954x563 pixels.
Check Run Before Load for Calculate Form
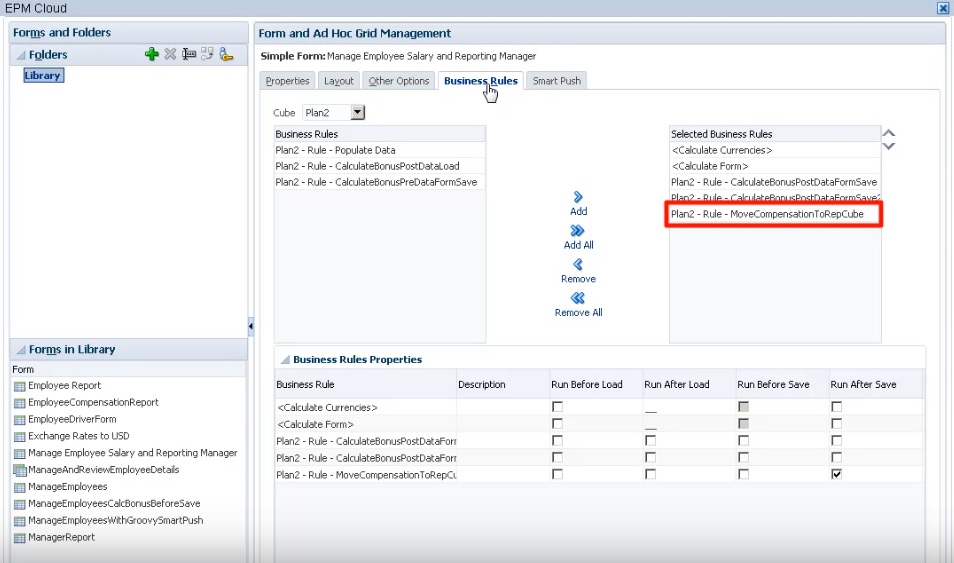[557, 424]
